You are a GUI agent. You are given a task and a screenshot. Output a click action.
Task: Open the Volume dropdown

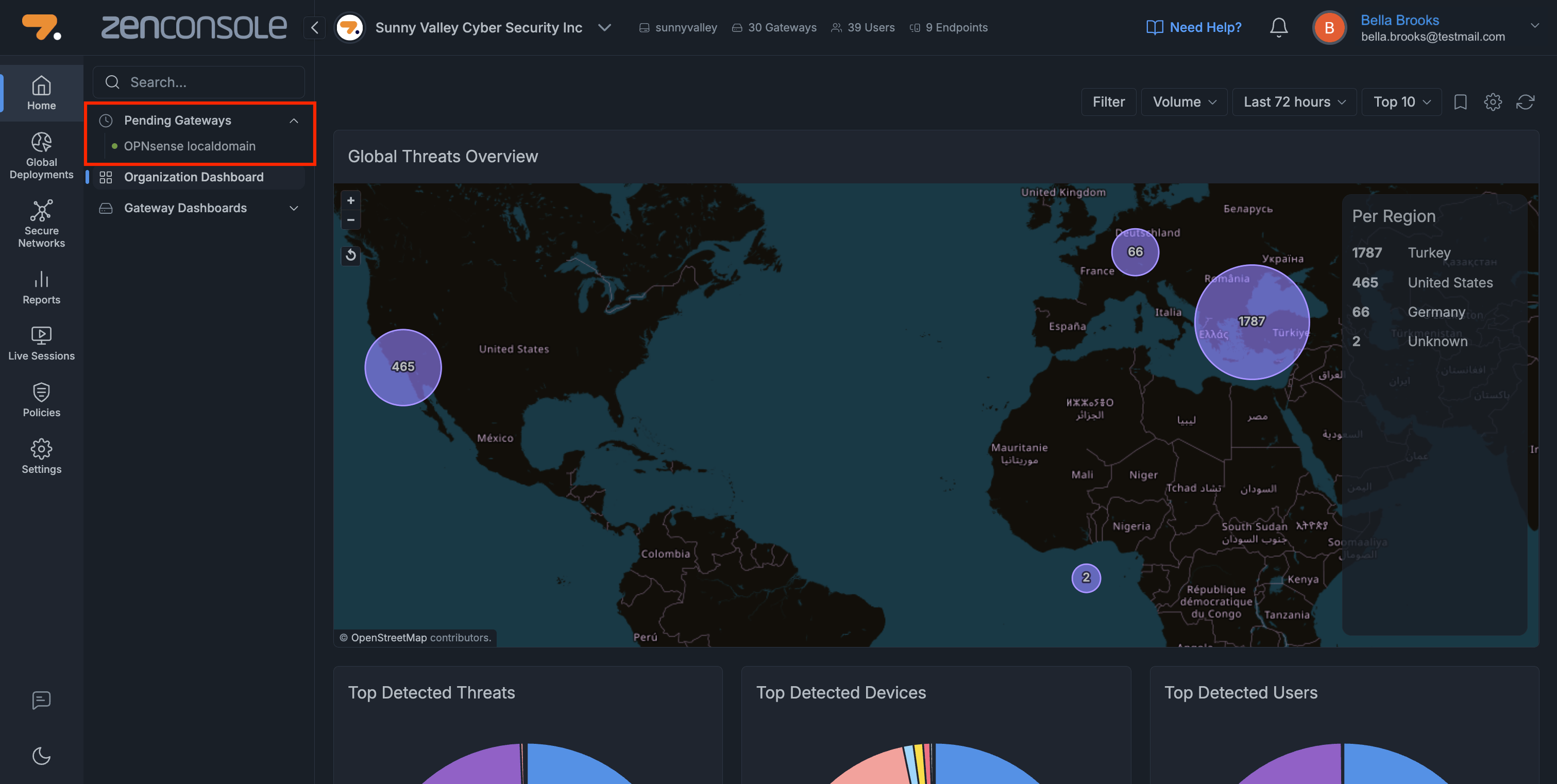[1183, 101]
